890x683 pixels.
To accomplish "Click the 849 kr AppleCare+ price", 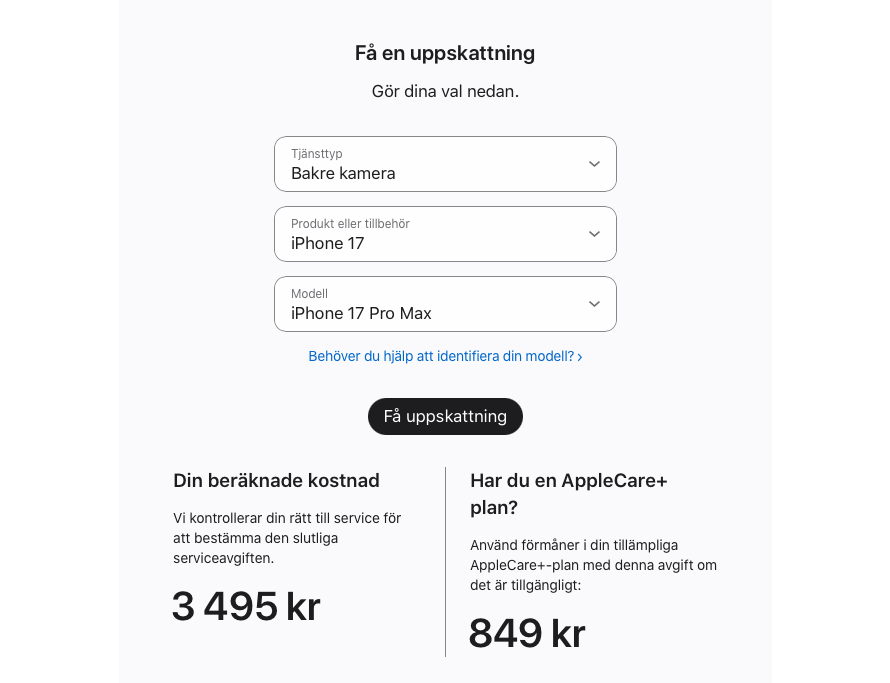I will point(527,633).
